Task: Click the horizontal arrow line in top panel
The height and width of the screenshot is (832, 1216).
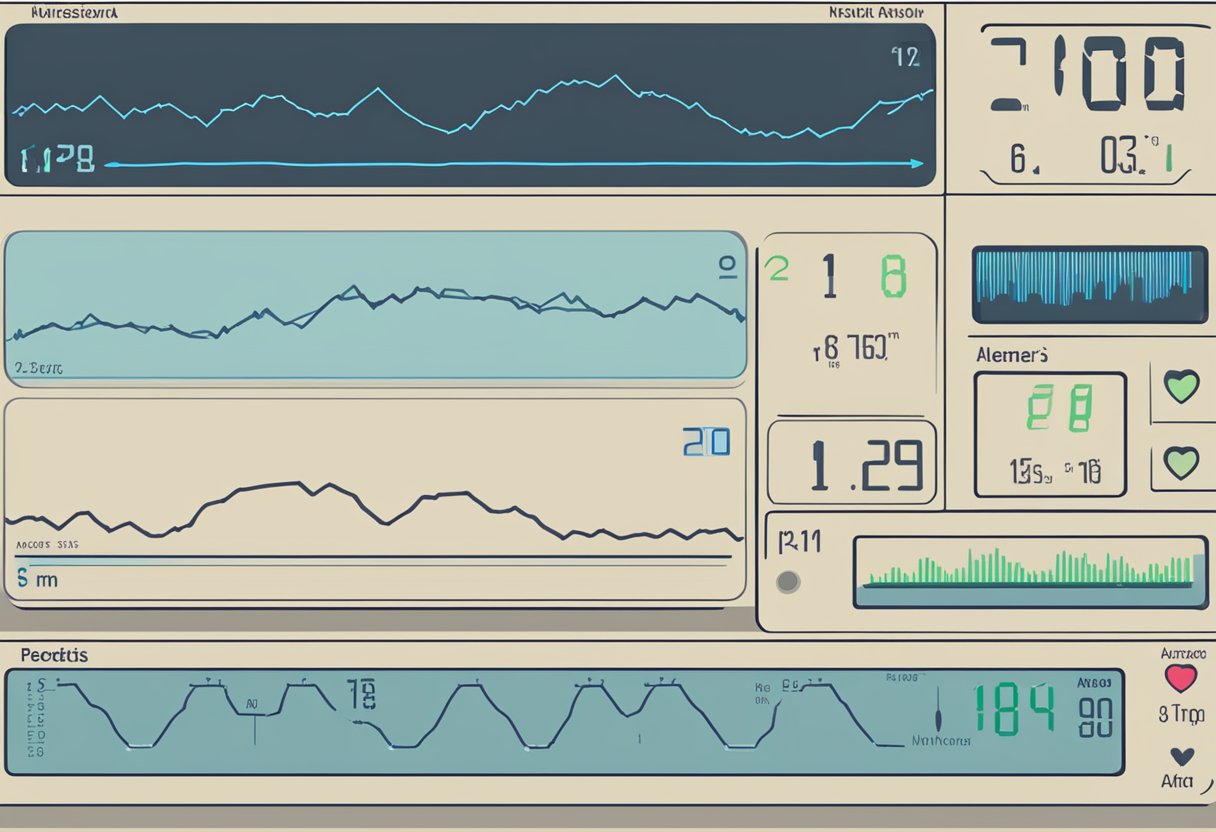Action: coord(514,163)
